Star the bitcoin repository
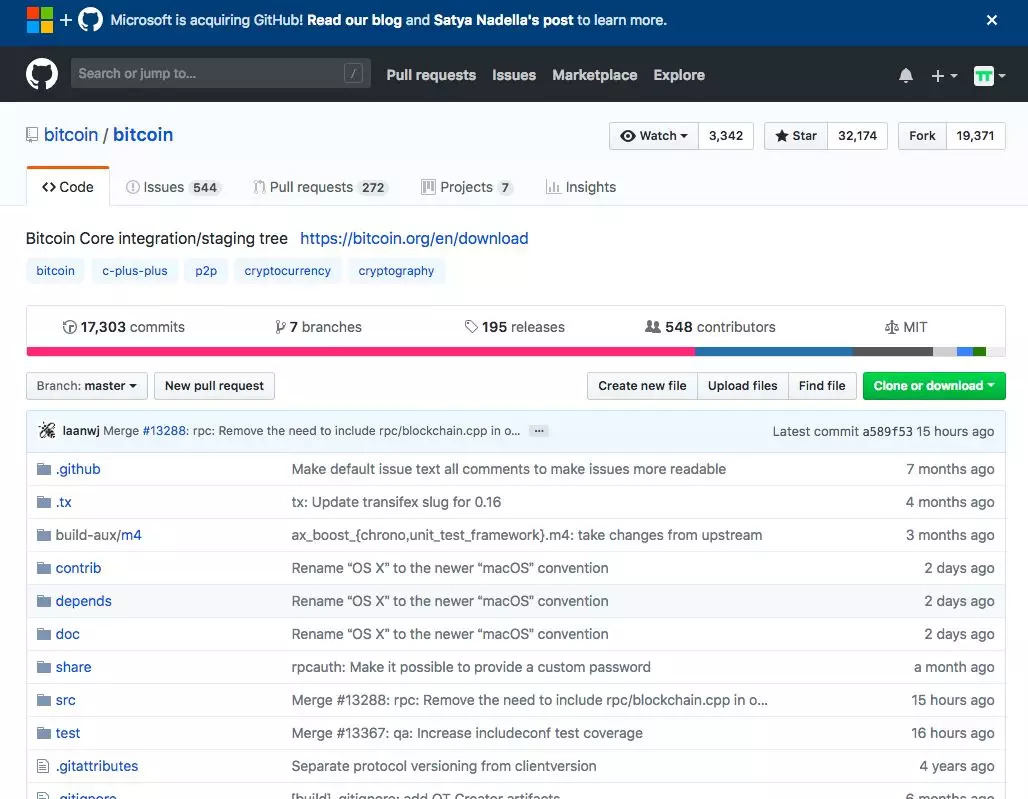The image size is (1028, 799). [796, 136]
